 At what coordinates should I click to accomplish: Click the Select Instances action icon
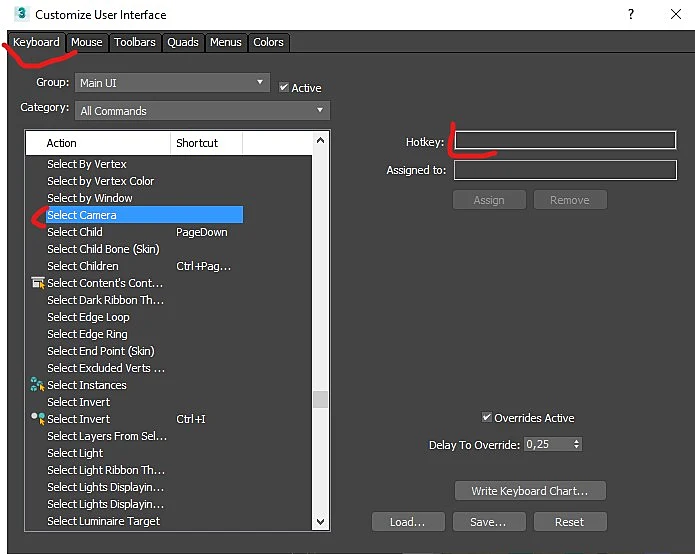click(x=38, y=384)
